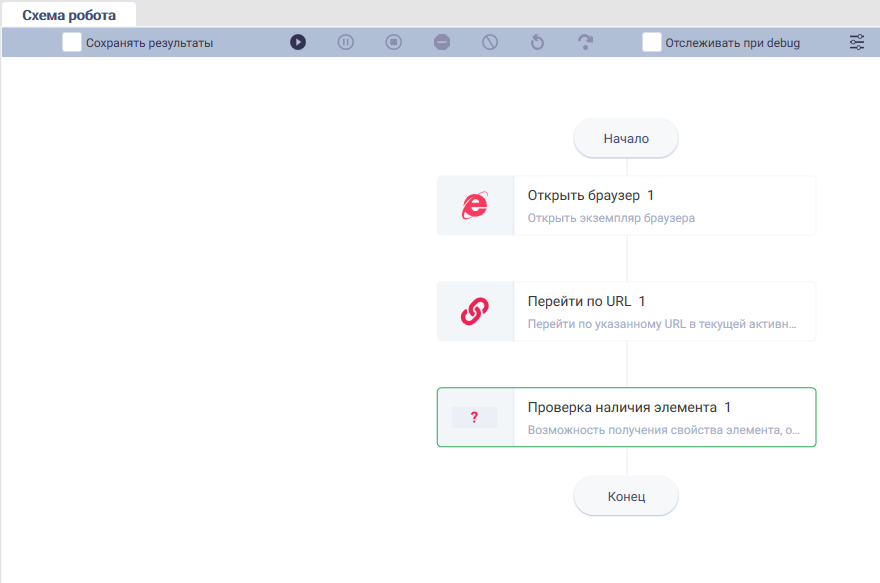Select the Начало start node
This screenshot has width=880, height=583.
(x=626, y=138)
